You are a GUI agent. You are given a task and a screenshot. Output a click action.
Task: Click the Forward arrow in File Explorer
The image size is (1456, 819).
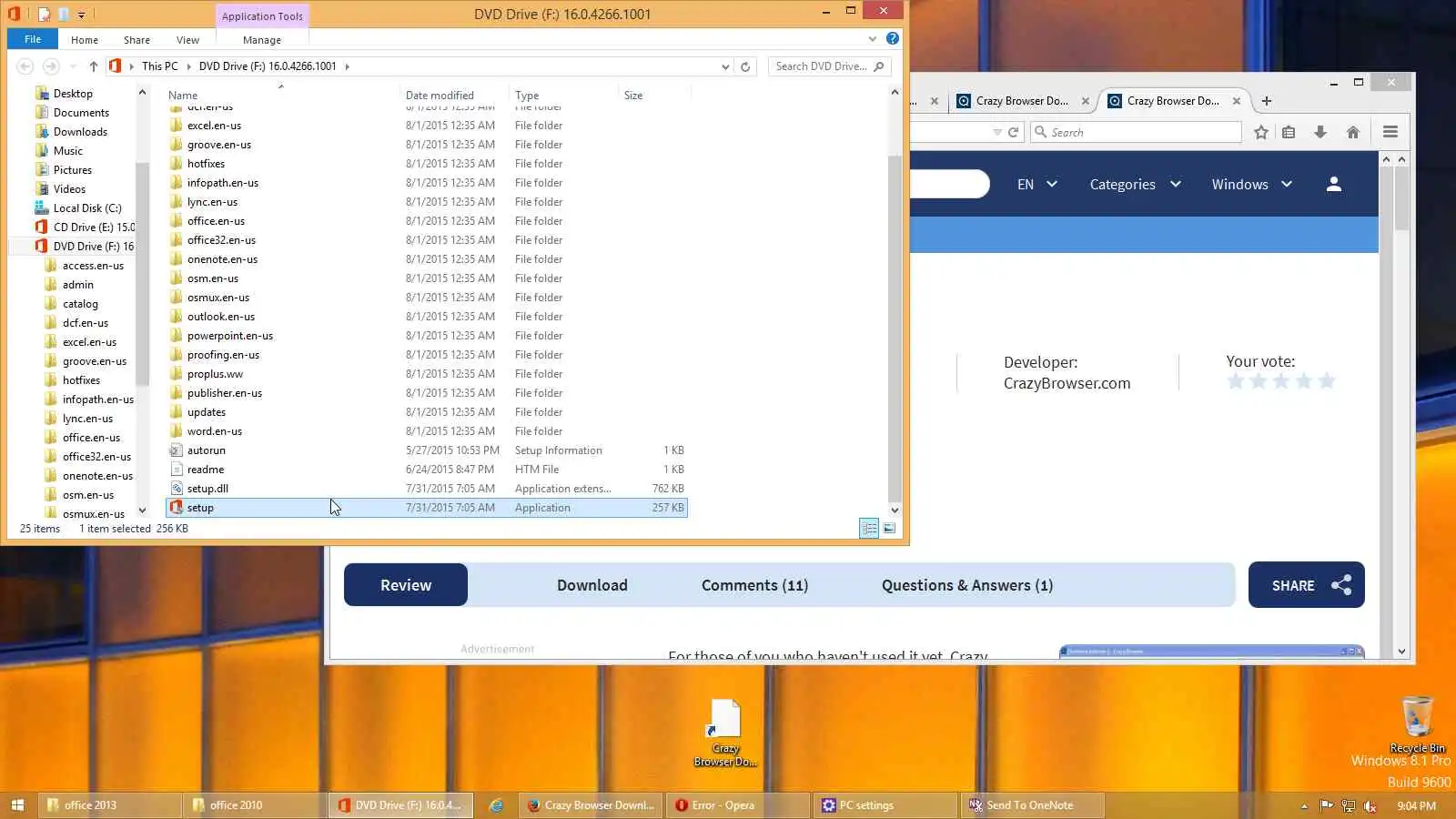51,66
